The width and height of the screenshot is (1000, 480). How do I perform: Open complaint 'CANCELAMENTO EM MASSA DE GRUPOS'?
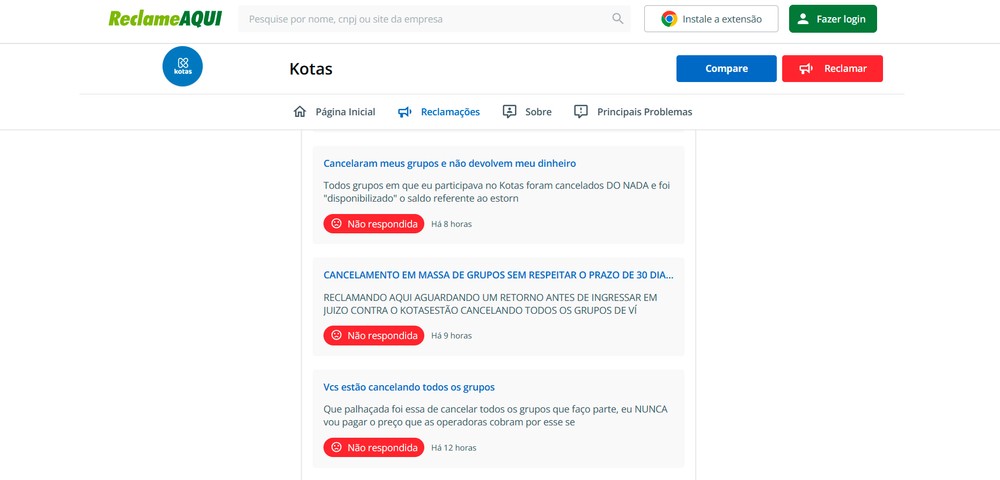click(x=498, y=275)
